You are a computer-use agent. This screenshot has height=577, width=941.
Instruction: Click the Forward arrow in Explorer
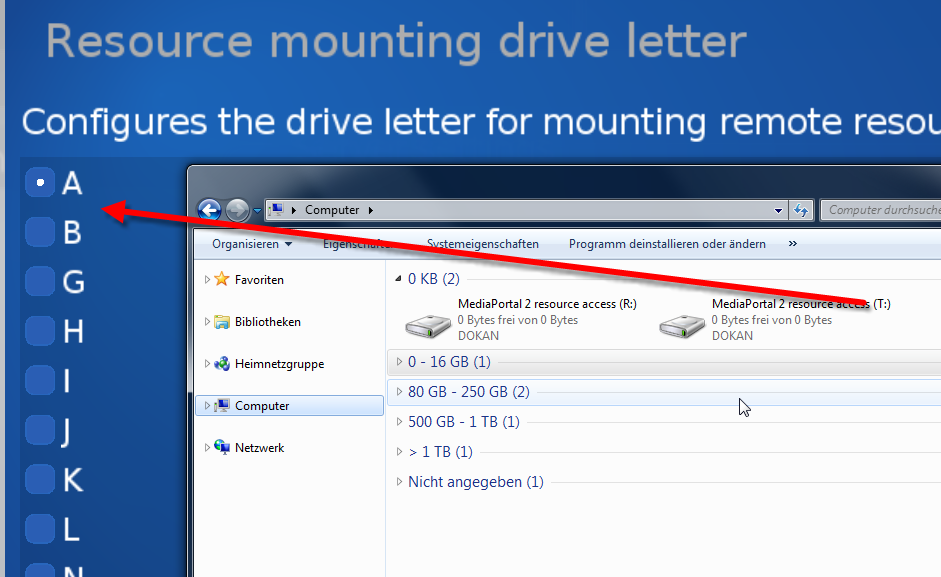pos(237,210)
